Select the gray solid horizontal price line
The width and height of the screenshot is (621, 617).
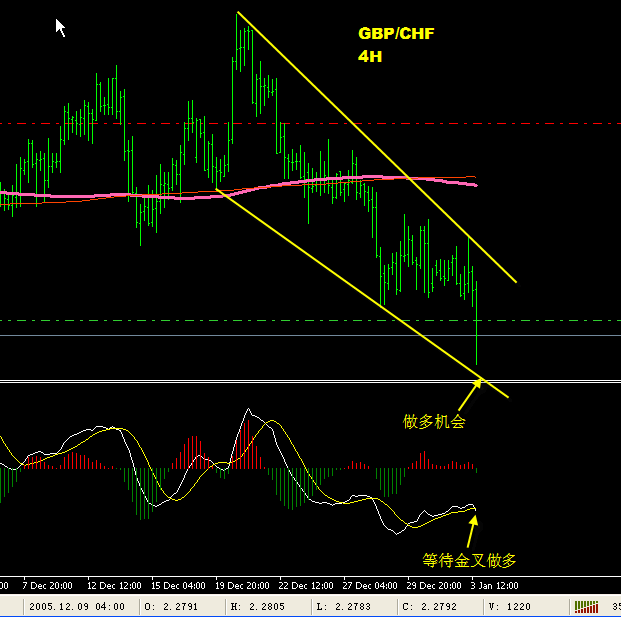click(x=310, y=335)
